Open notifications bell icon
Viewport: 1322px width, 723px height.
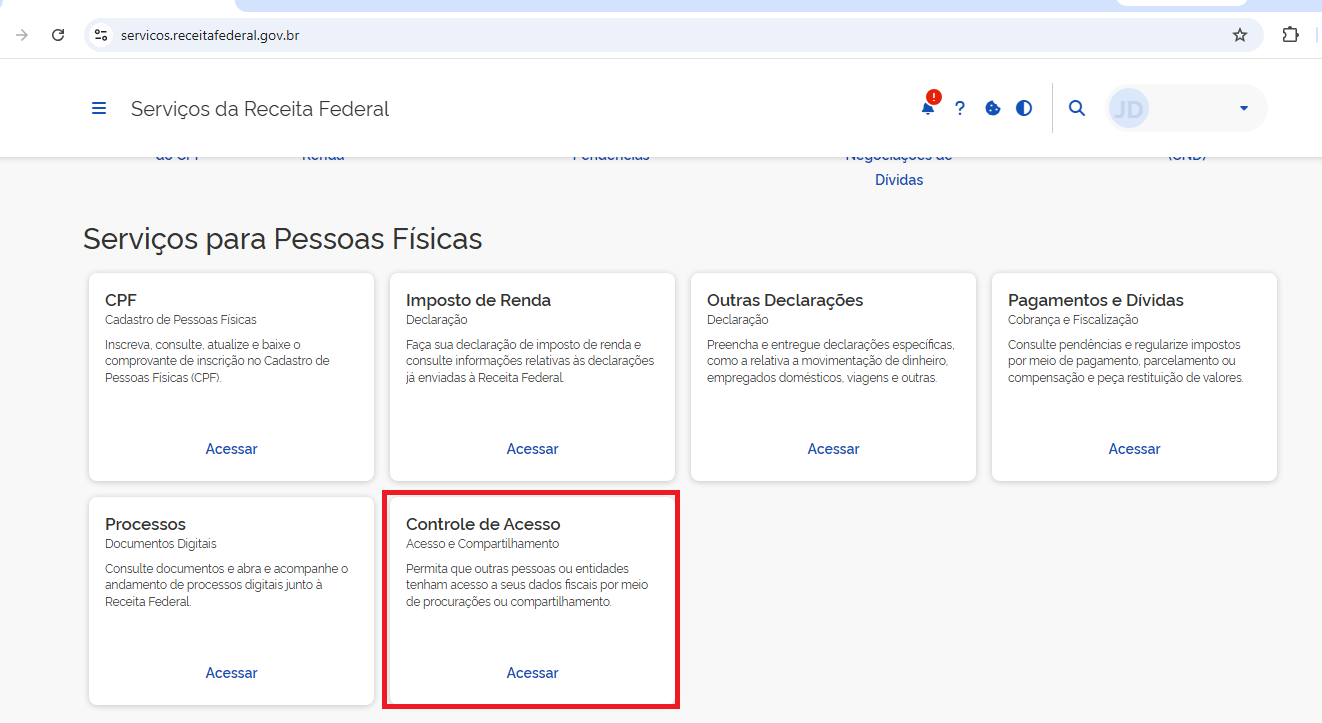click(x=928, y=108)
